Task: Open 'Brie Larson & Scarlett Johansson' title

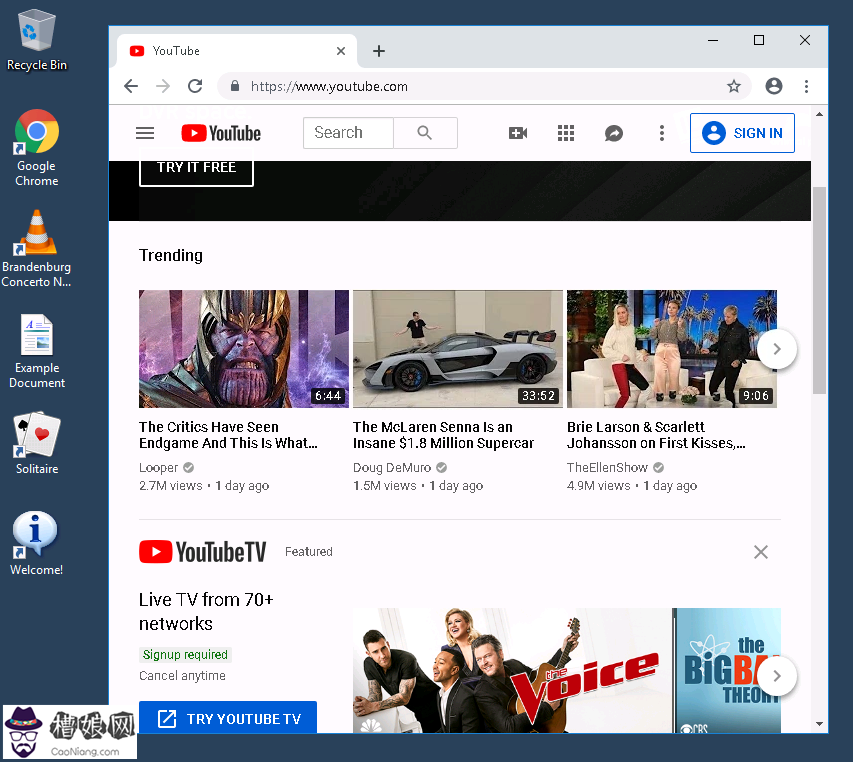Action: 656,435
